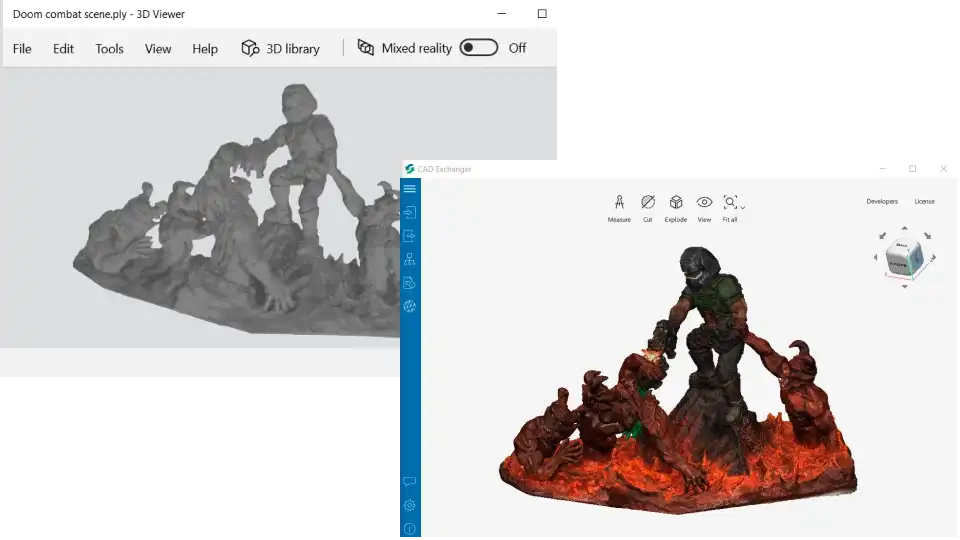The height and width of the screenshot is (540, 960).
Task: Activate the Explode tool
Action: 676,208
